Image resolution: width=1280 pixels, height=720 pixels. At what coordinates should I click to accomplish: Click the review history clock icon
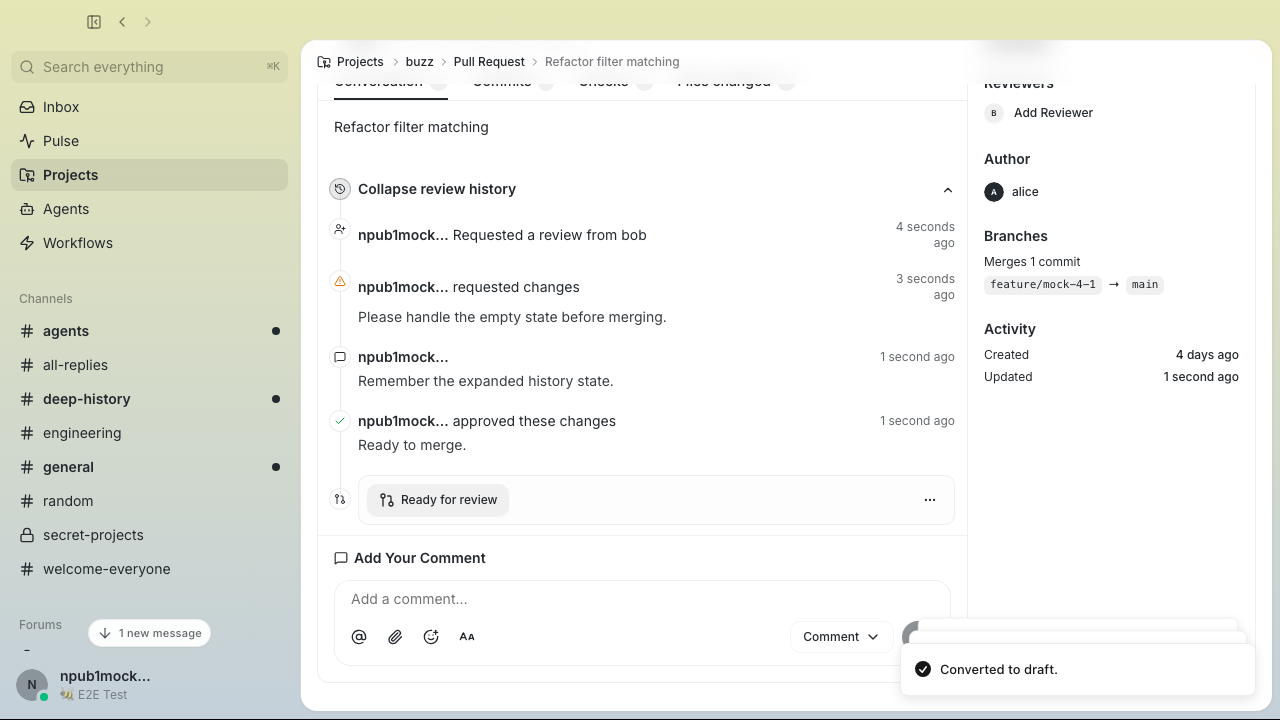(x=340, y=189)
